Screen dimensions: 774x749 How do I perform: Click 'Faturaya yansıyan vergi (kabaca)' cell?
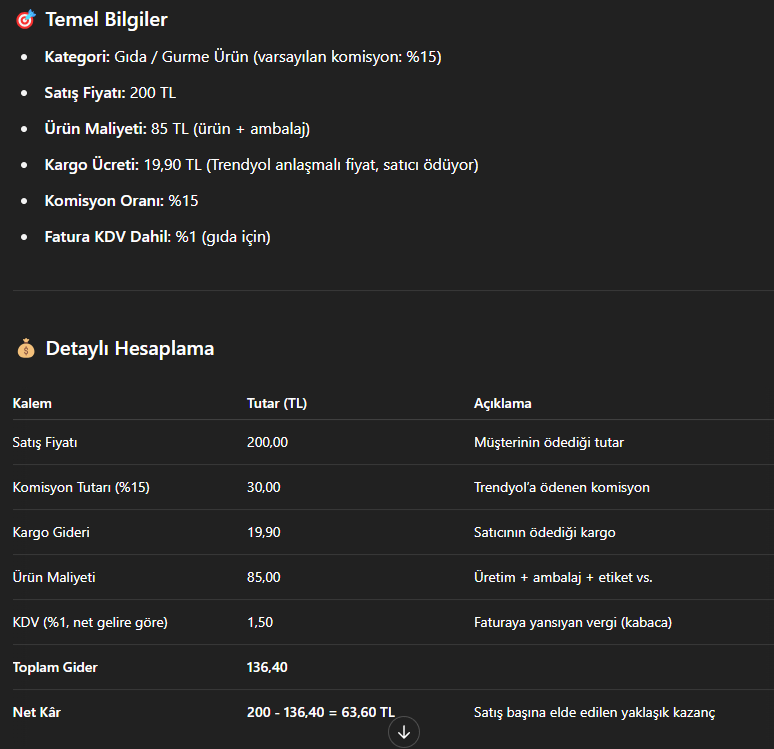(x=573, y=622)
